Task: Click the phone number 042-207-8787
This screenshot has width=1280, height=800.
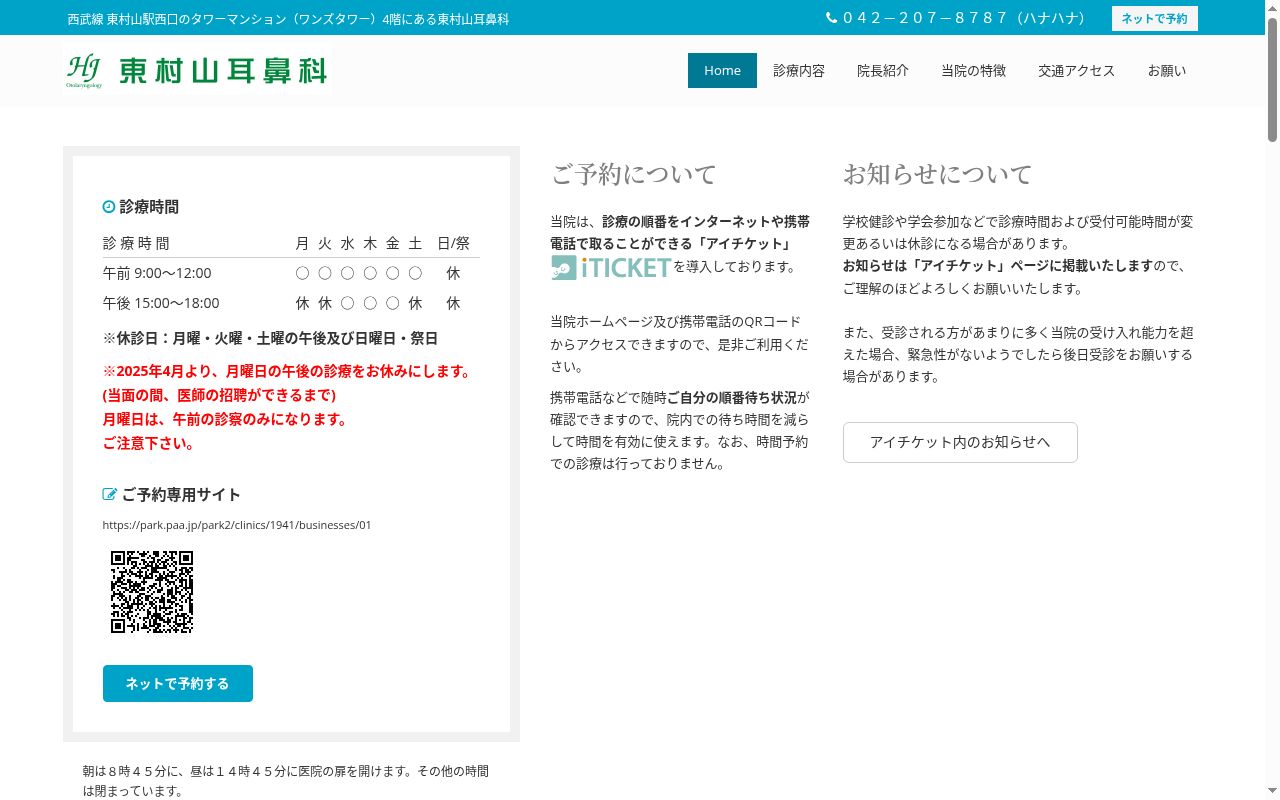Action: tap(964, 18)
